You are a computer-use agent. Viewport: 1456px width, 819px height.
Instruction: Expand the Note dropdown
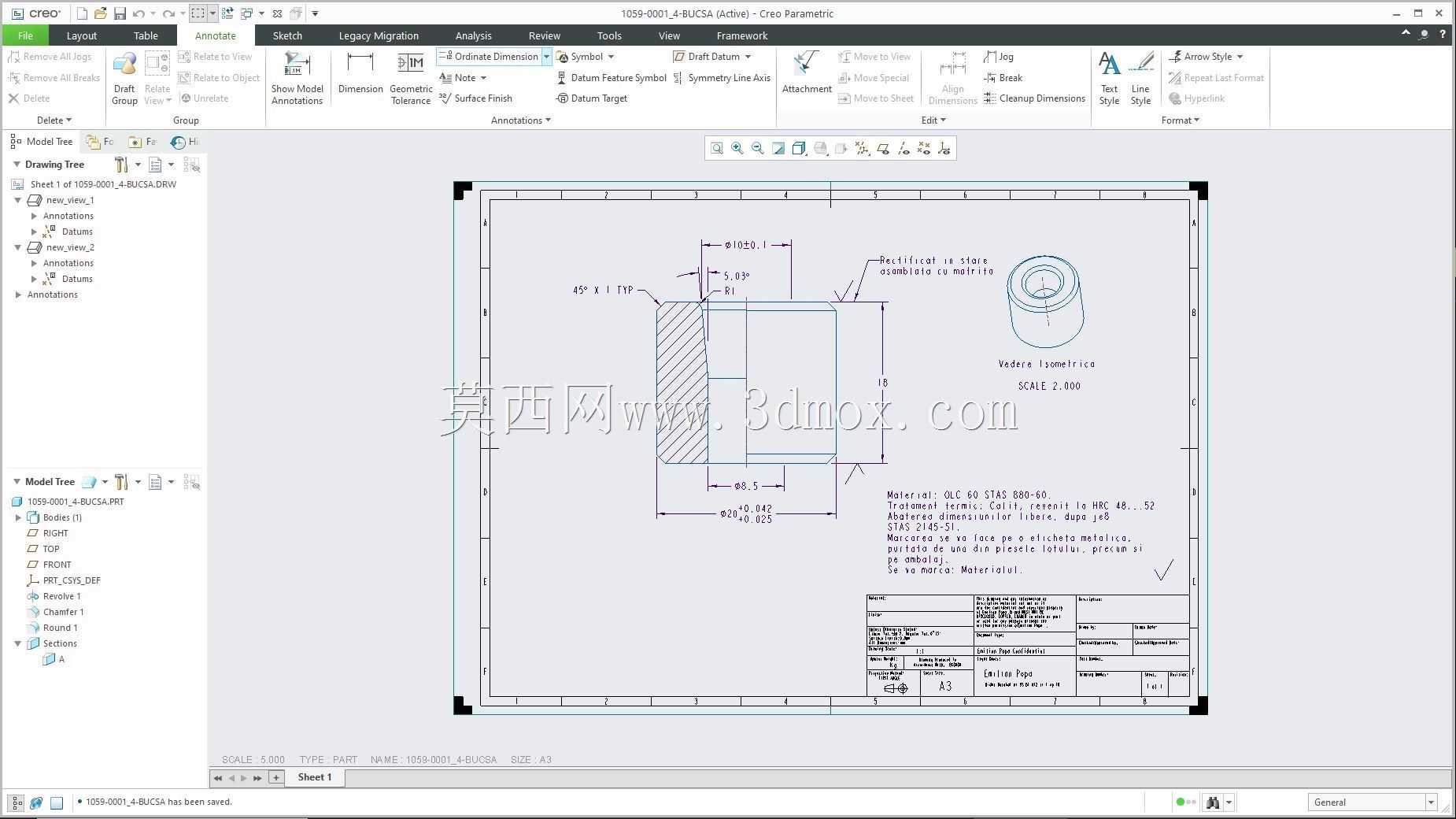(483, 78)
